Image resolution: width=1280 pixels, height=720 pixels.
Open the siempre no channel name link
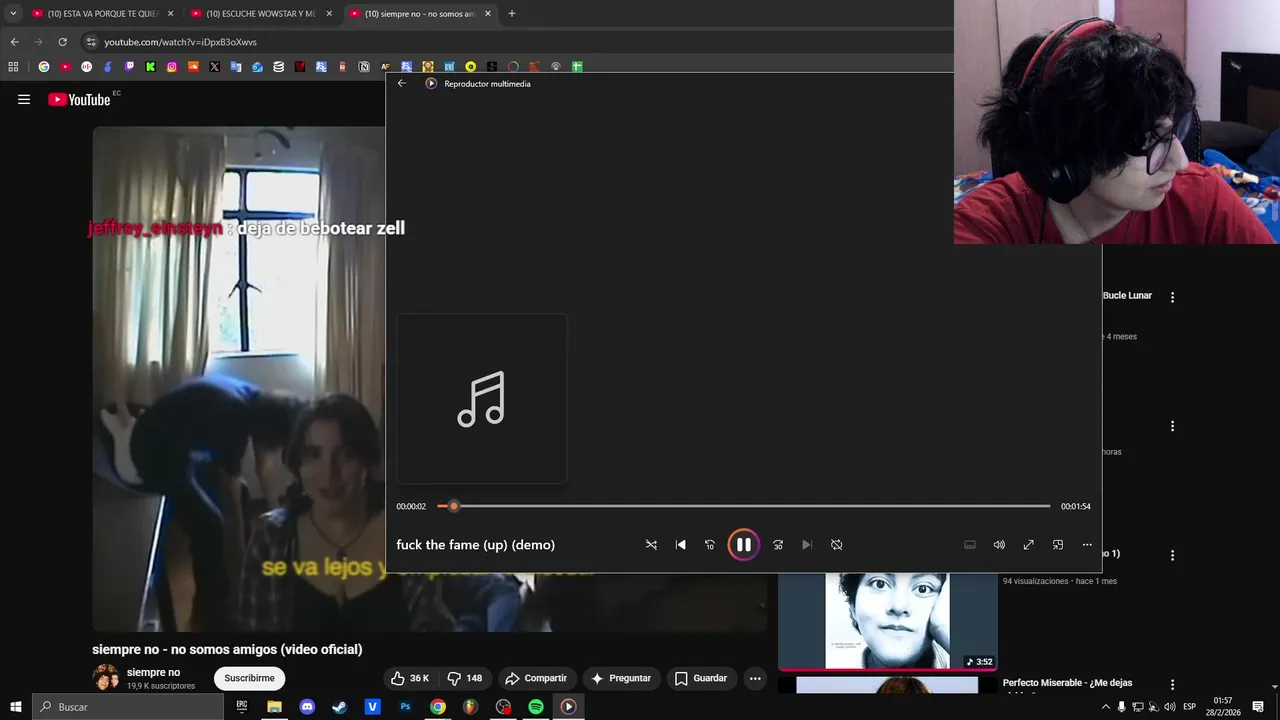tap(153, 672)
